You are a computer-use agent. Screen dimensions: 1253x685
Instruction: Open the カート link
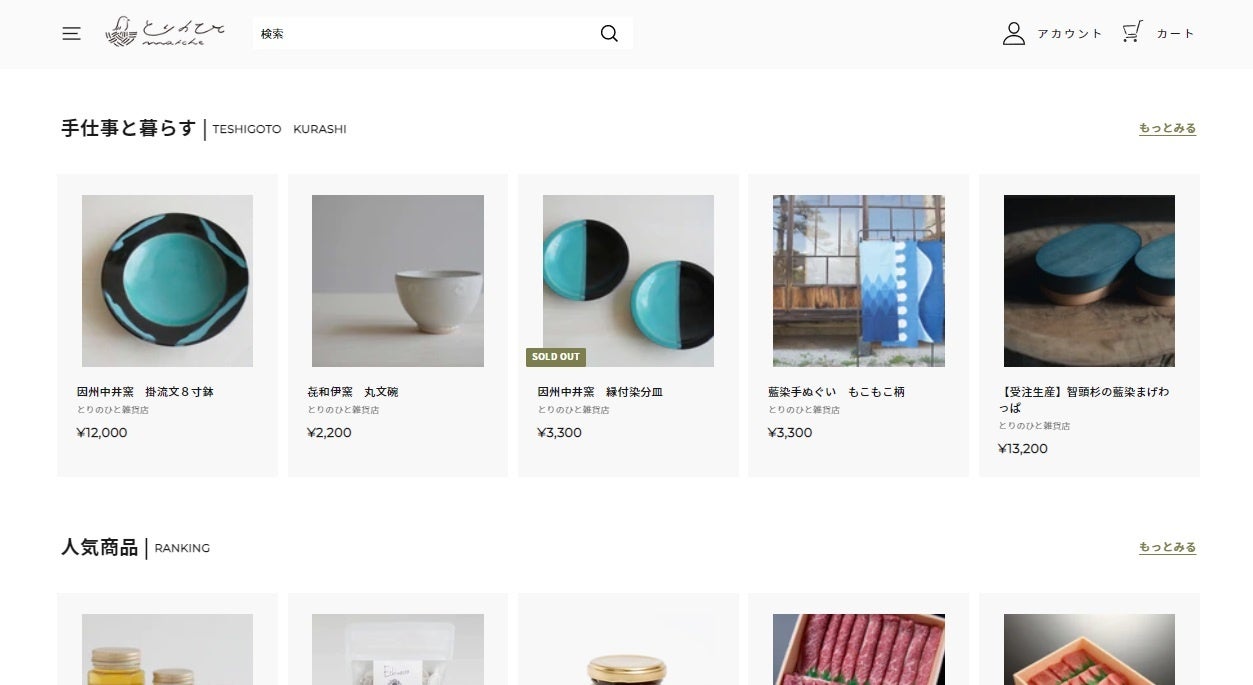(x=1176, y=34)
